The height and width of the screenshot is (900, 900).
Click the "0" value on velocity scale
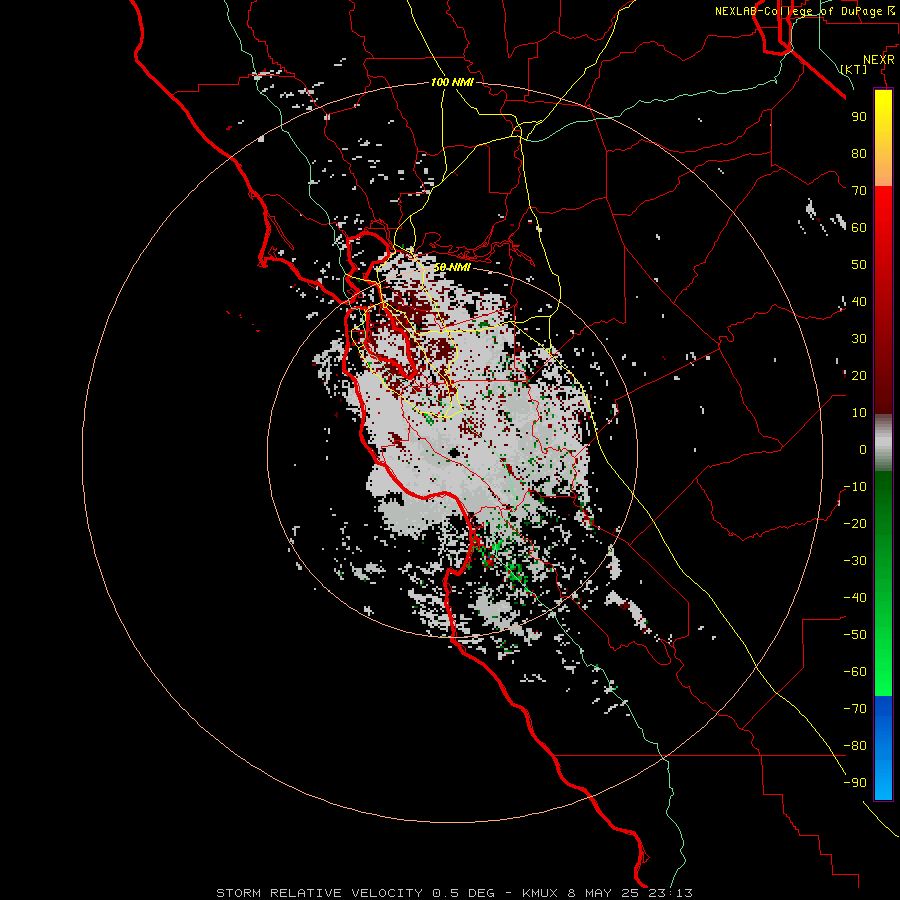(863, 450)
